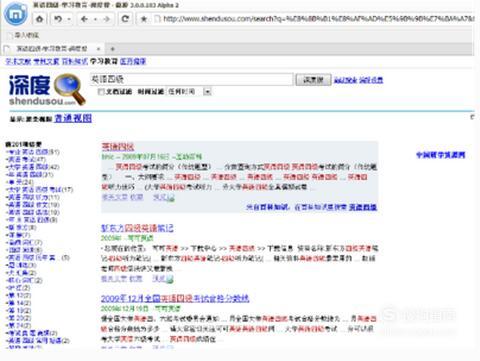The height and width of the screenshot is (361, 480).
Task: Bookmark this page using the star icon
Action: (144, 19)
